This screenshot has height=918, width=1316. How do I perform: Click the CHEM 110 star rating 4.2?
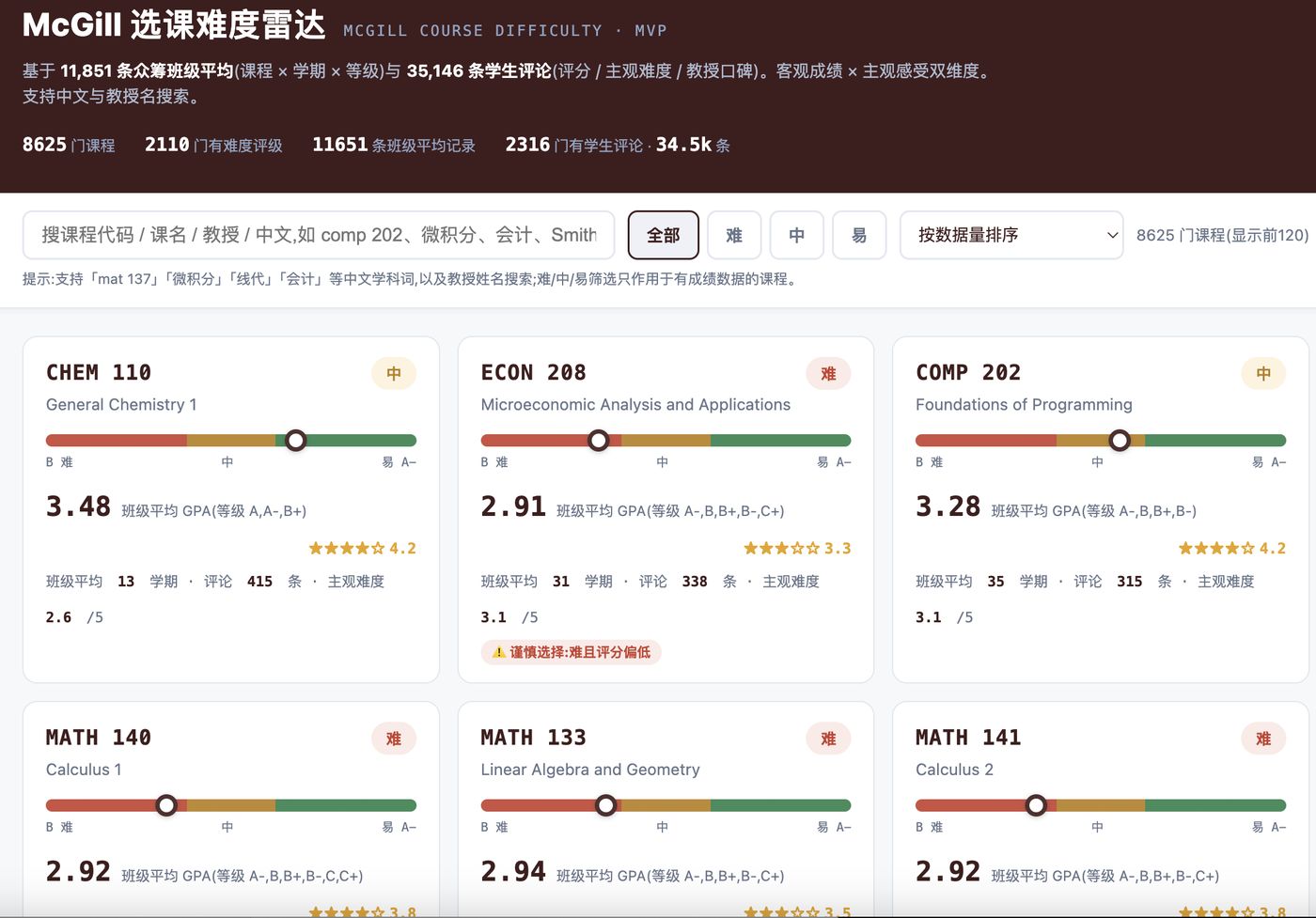pos(363,548)
